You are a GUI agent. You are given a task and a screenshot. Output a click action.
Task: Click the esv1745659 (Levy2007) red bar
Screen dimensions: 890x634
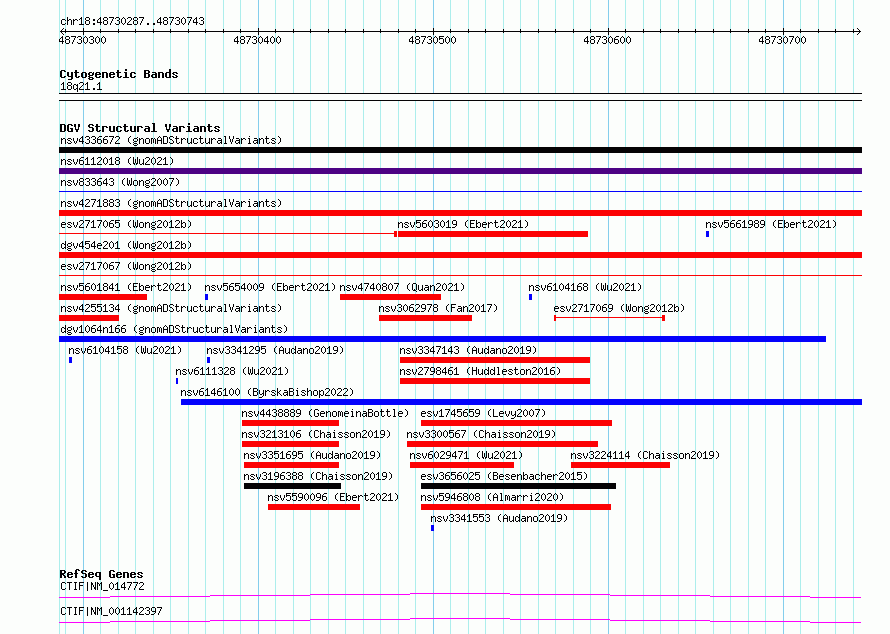tap(516, 423)
